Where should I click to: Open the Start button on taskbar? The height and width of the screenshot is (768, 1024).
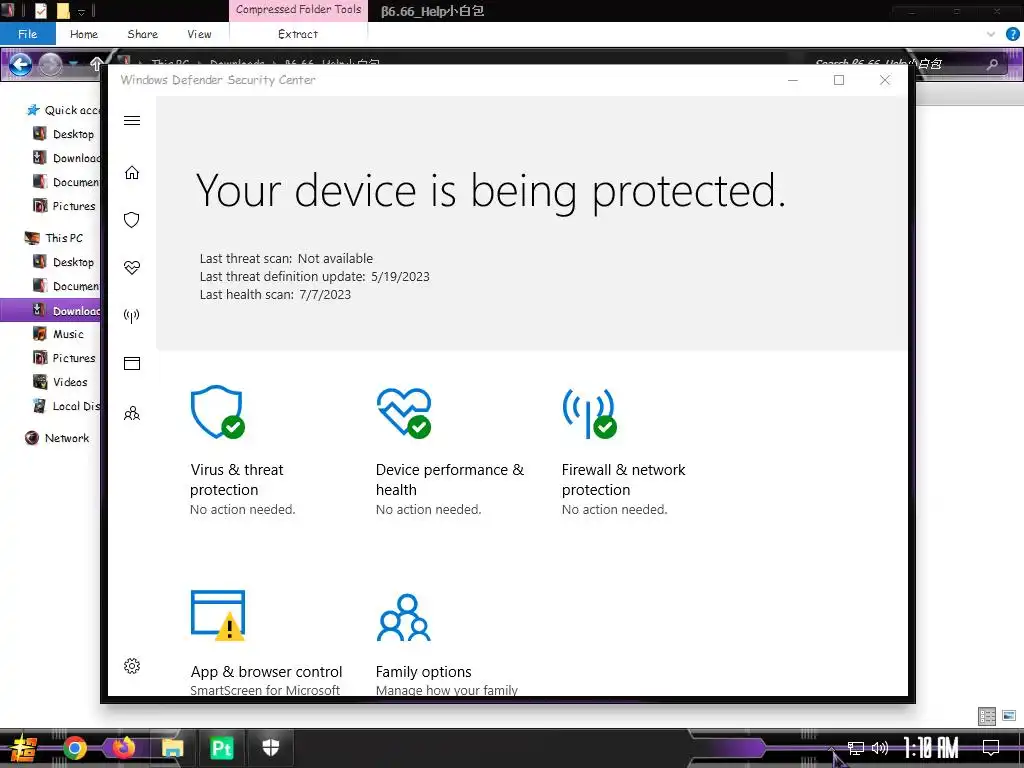pos(24,748)
